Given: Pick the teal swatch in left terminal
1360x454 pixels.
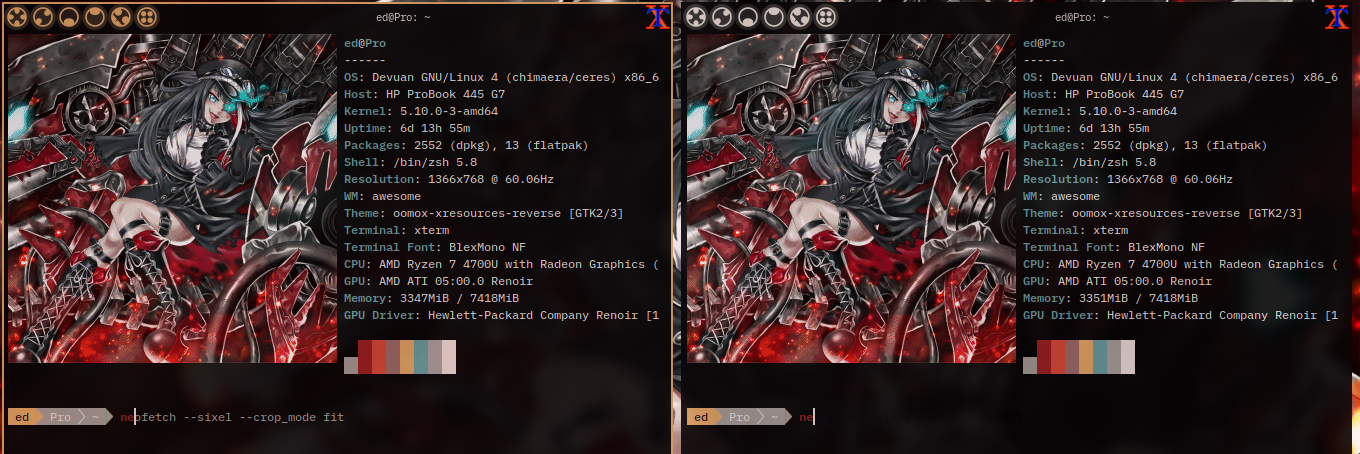Looking at the screenshot, I should 421,357.
